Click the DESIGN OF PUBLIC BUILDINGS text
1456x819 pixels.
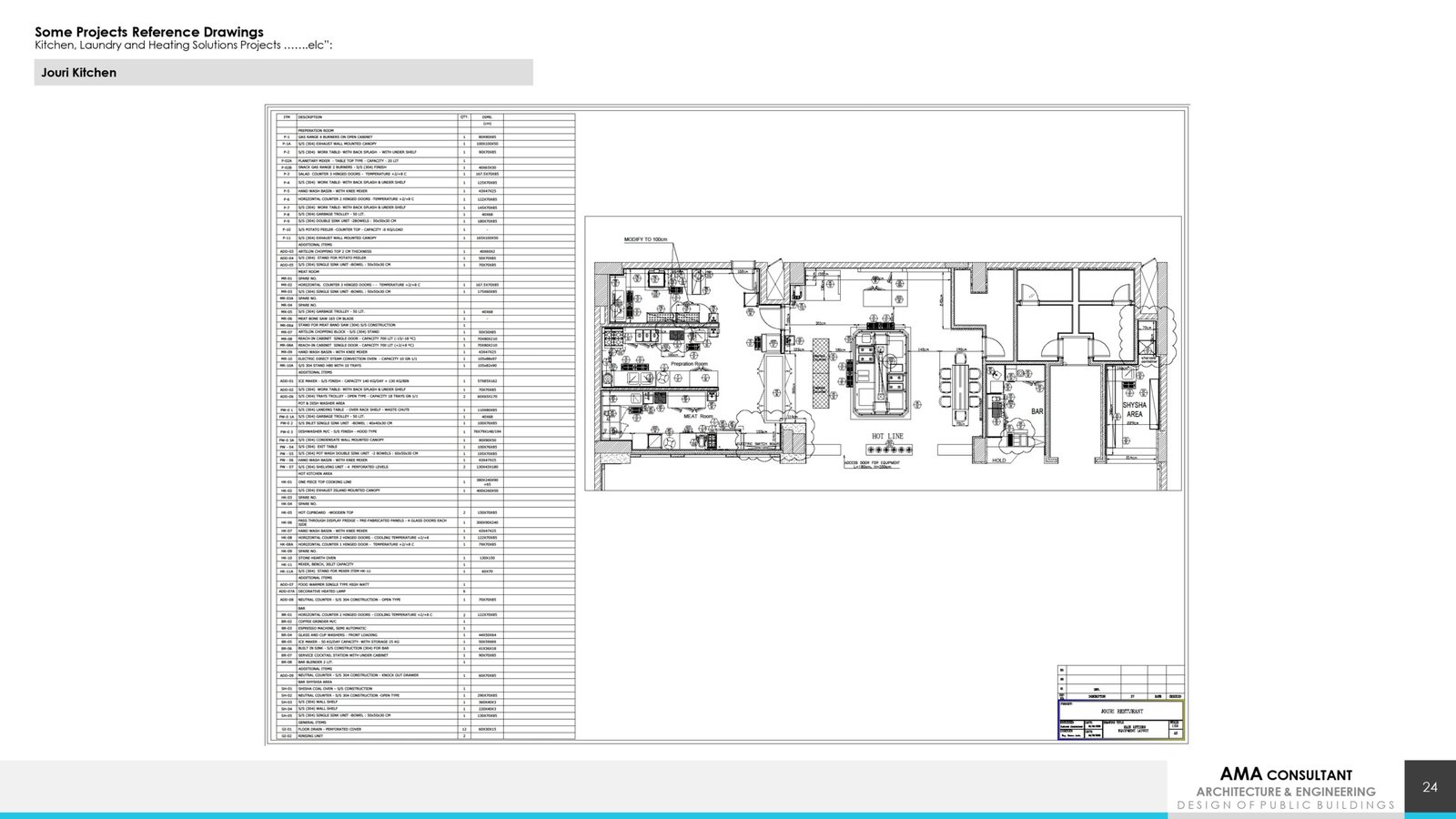pos(1285,805)
